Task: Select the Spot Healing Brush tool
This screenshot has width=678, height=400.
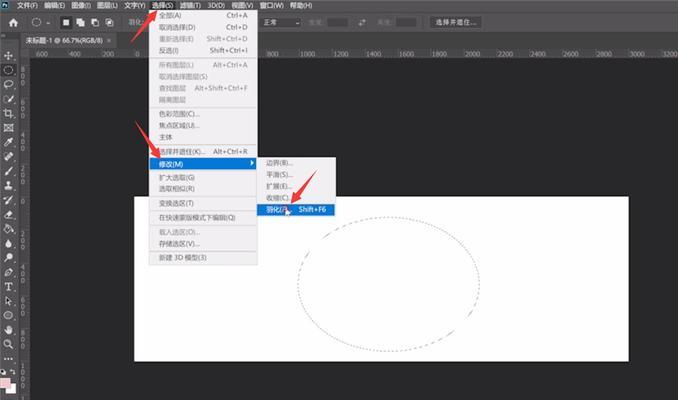Action: (x=8, y=157)
